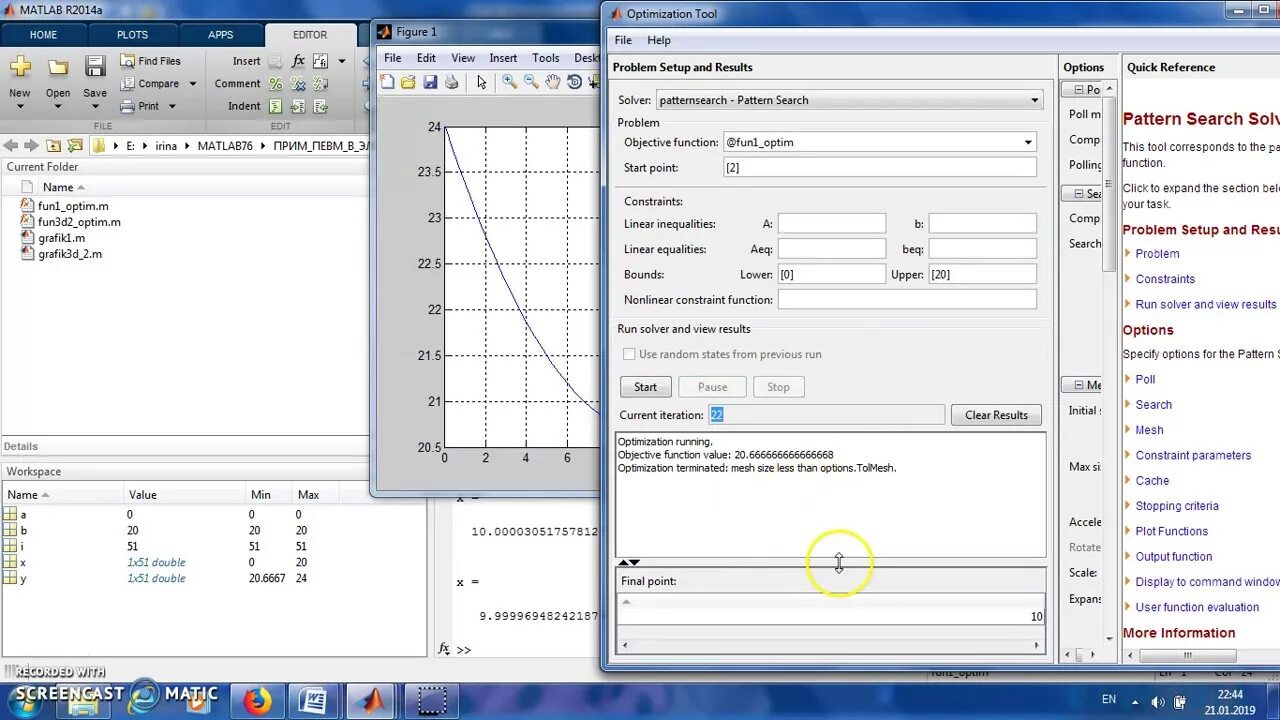Click Open File icon in Figure 1 toolbar
Screen dimensions: 1280x720
[408, 82]
